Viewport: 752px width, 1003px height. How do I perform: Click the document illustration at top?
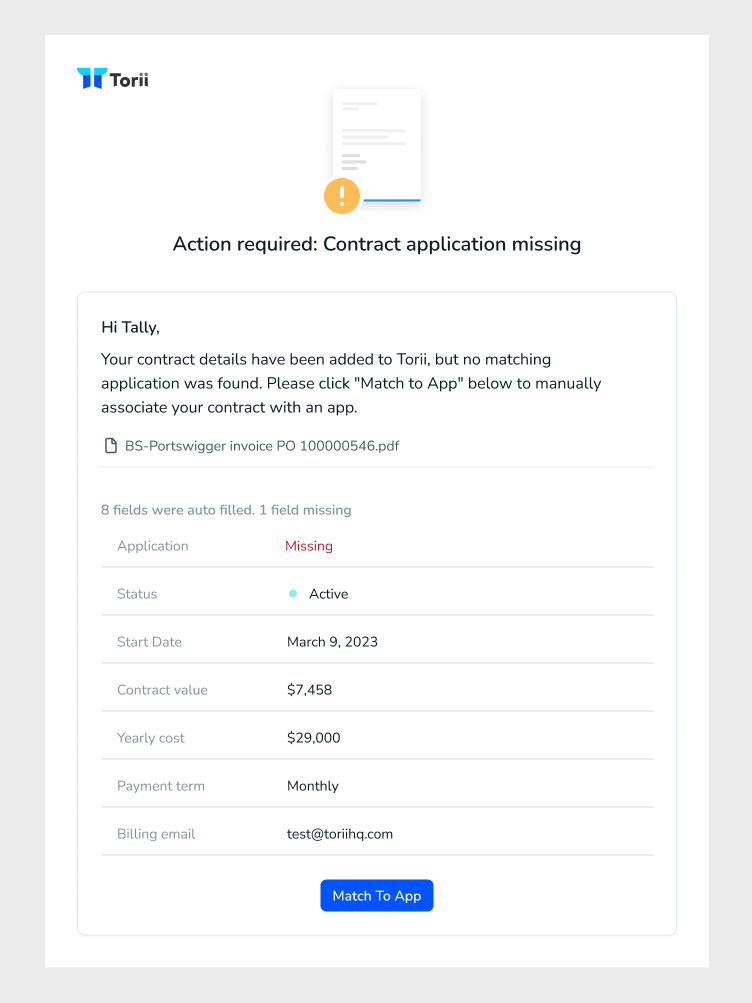tap(377, 146)
